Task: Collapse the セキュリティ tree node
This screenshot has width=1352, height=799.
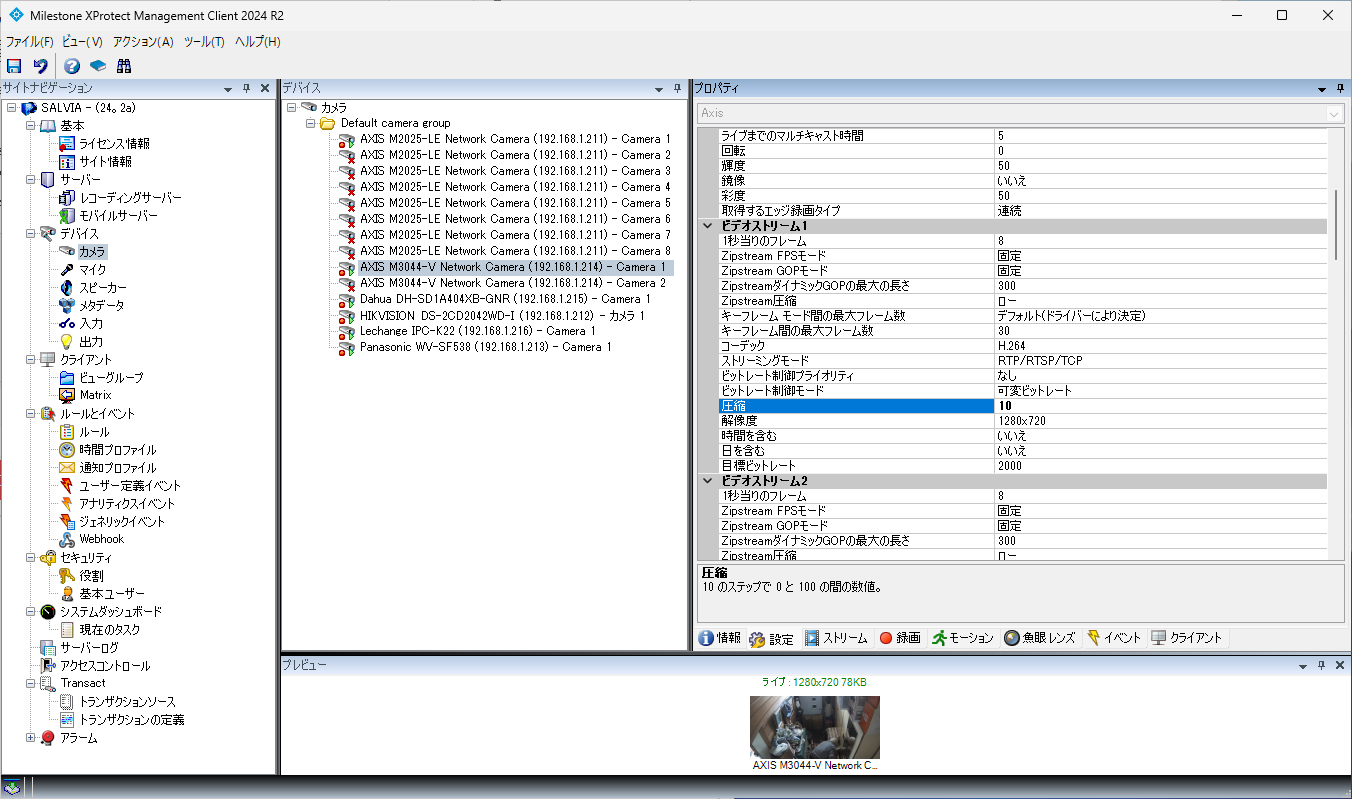Action: coord(30,558)
